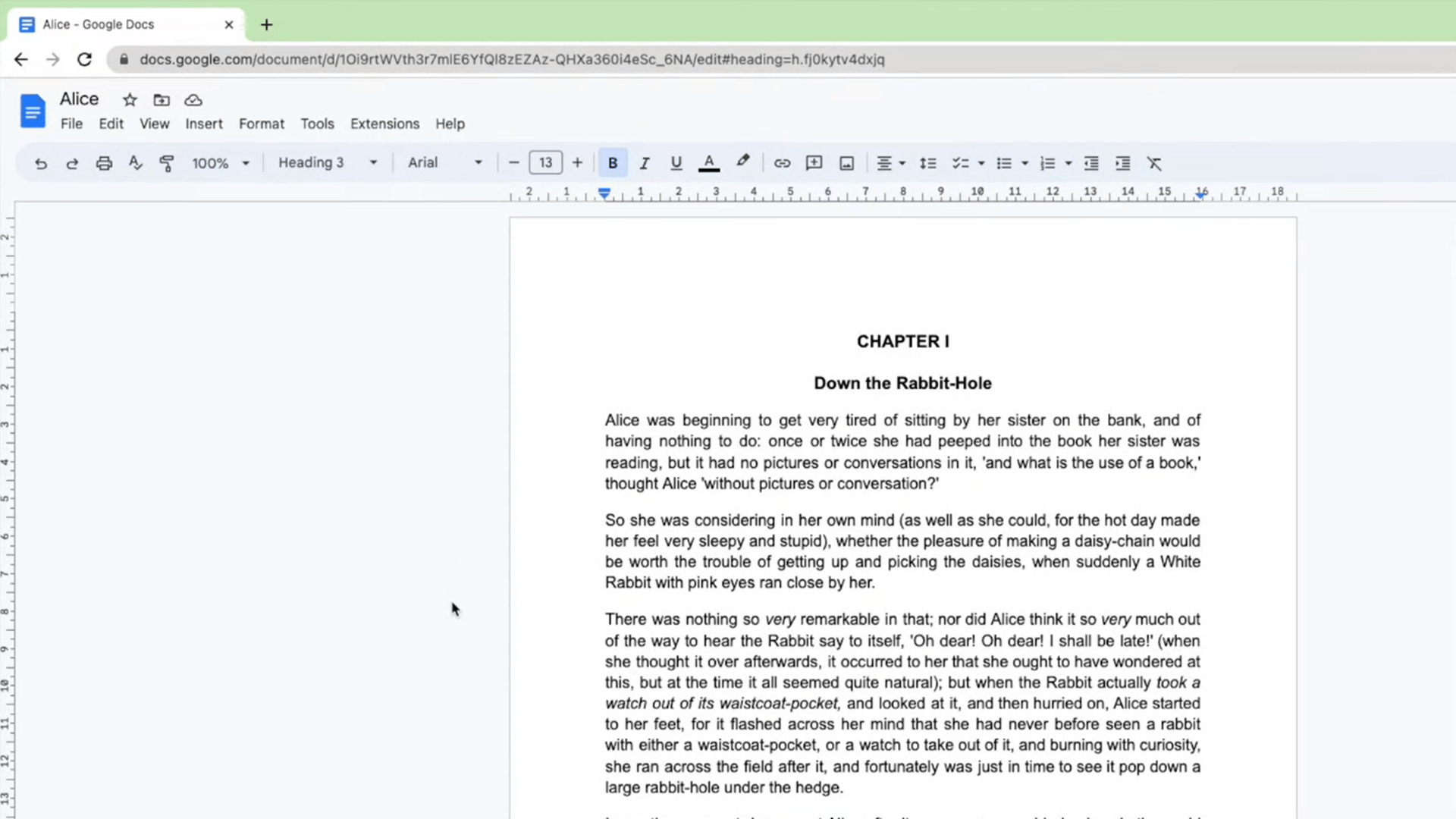Select the Alice - Google Docs tab
The width and height of the screenshot is (1456, 819).
point(125,24)
